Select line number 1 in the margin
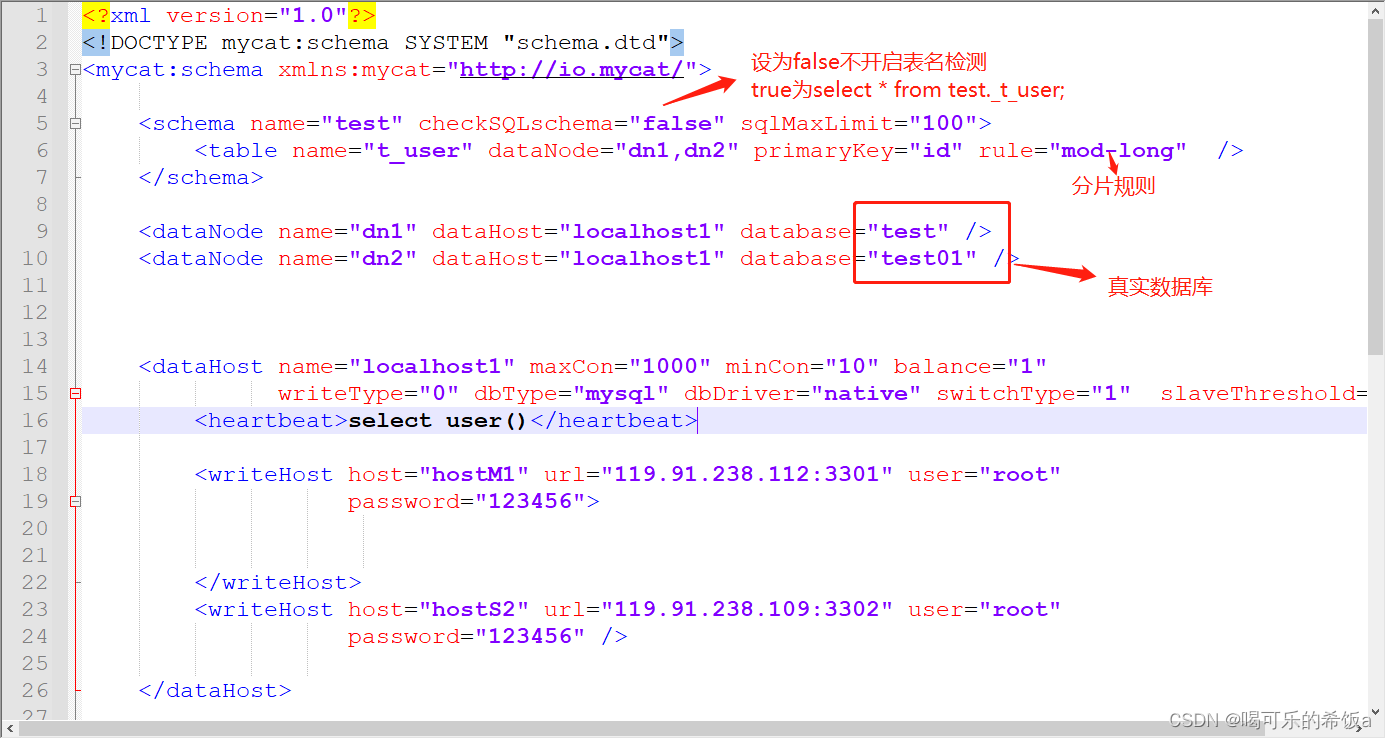This screenshot has height=739, width=1386. click(41, 16)
